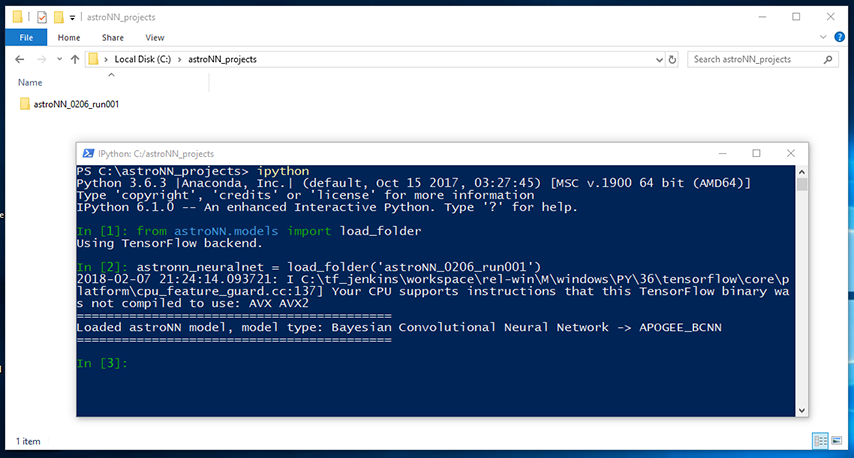The width and height of the screenshot is (854, 458).
Task: Click the New folder quick access icon
Action: pos(58,17)
